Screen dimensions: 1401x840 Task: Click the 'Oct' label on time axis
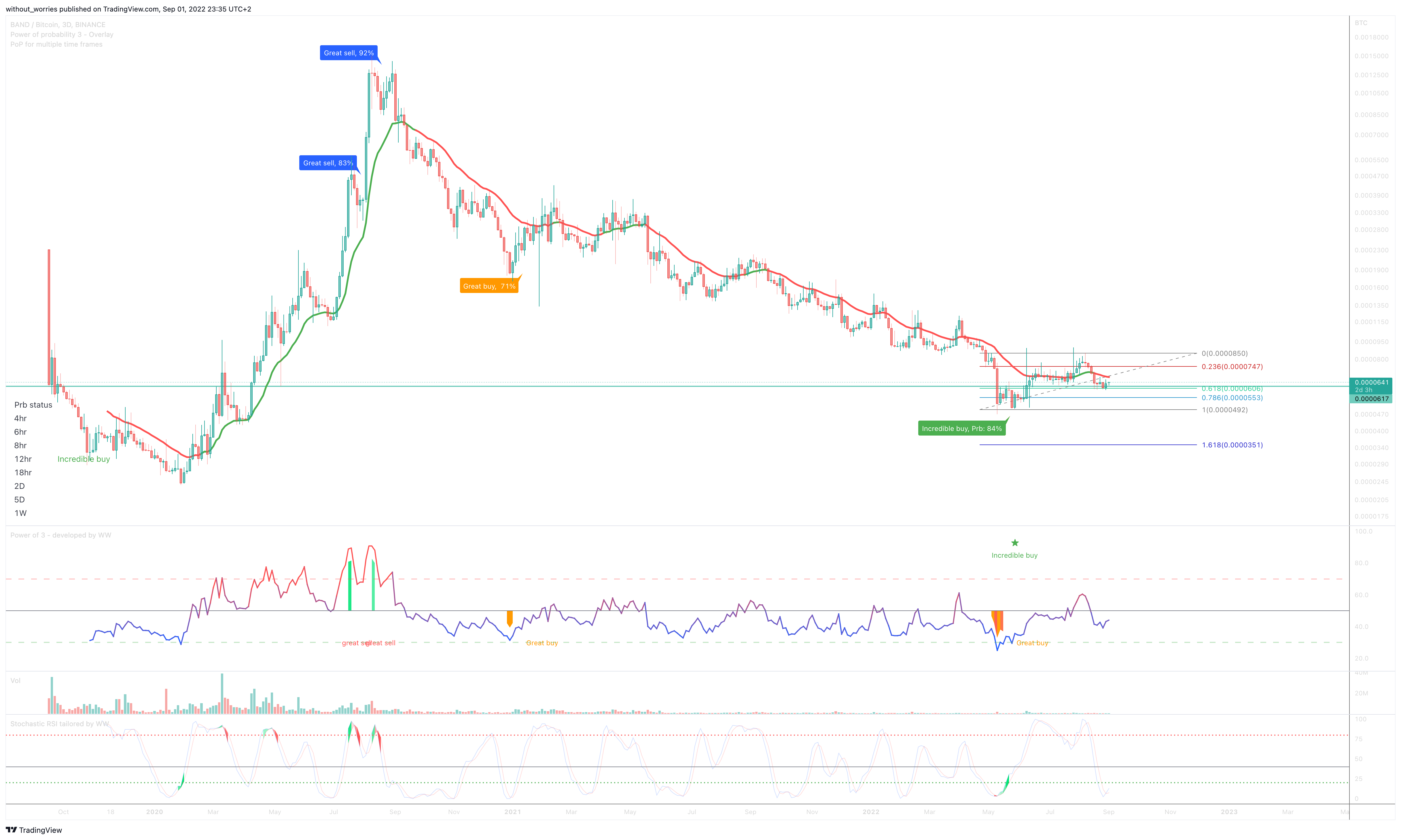click(63, 812)
